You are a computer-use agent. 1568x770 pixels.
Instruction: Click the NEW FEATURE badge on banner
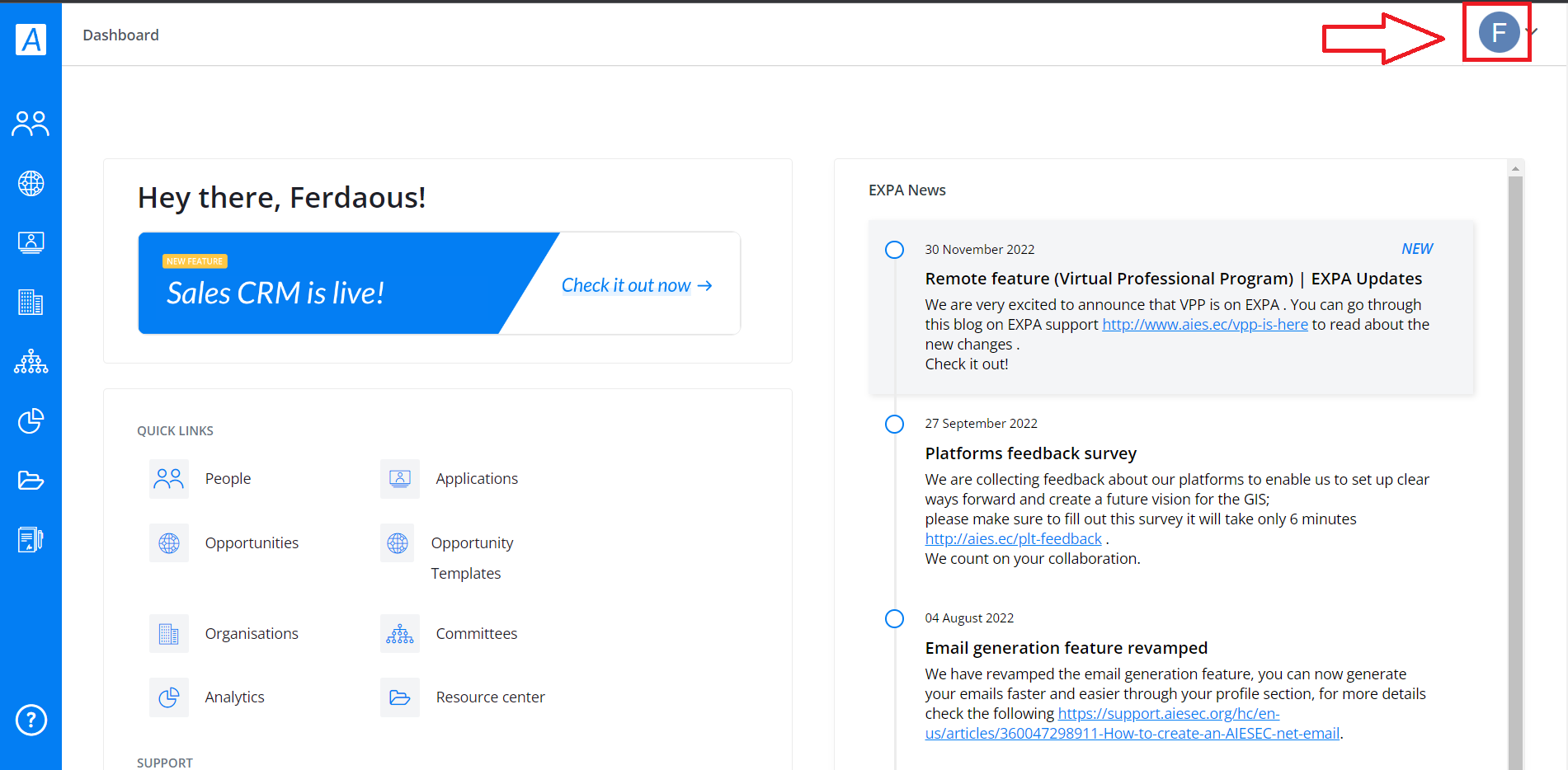point(195,261)
